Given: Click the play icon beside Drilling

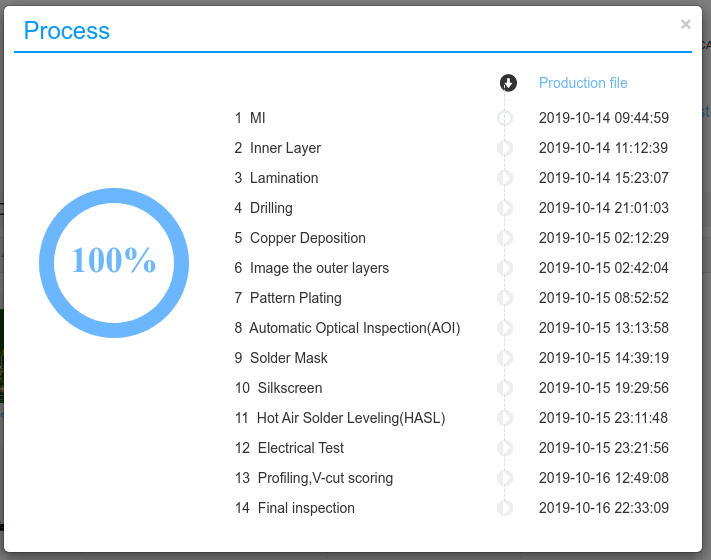Looking at the screenshot, I should pos(505,208).
